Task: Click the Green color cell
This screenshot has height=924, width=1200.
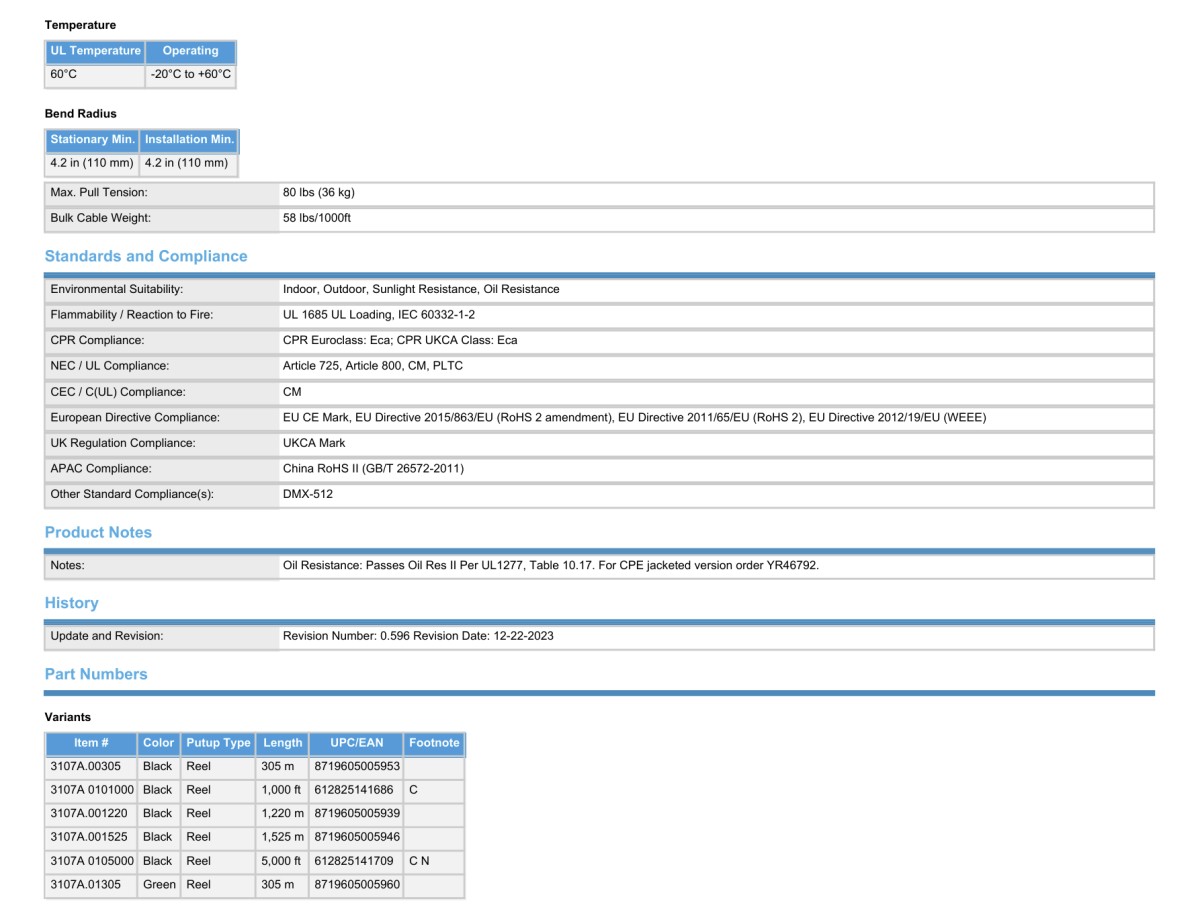Action: click(159, 885)
